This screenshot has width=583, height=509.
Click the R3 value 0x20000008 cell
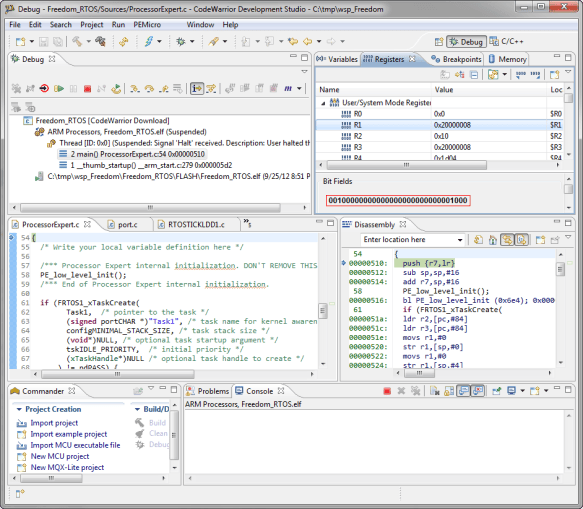452,147
